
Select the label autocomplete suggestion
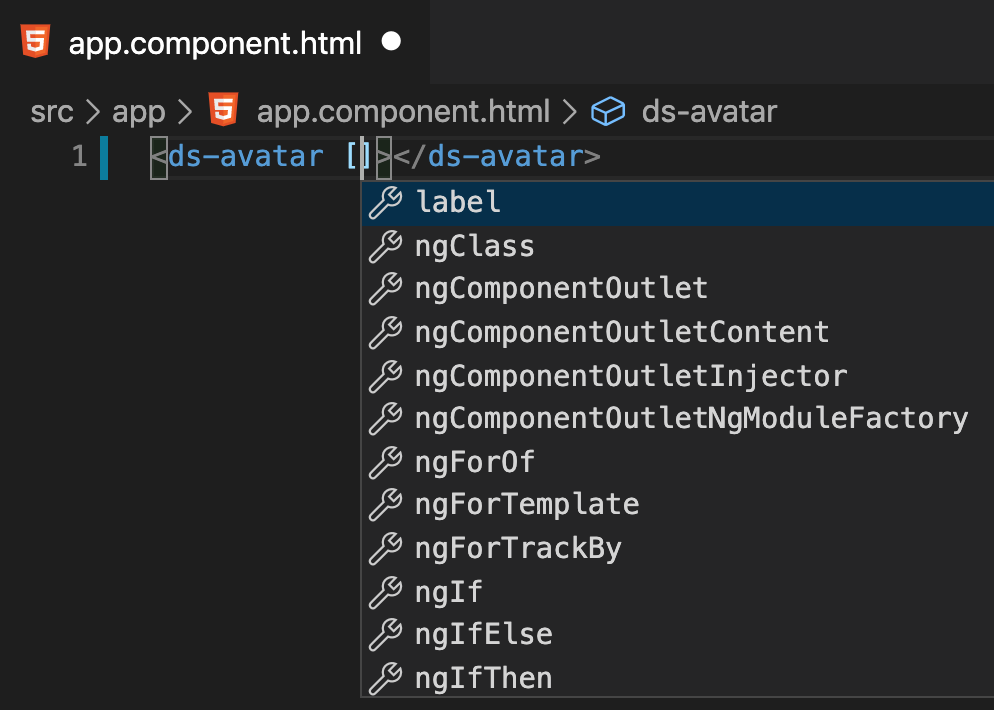[458, 202]
